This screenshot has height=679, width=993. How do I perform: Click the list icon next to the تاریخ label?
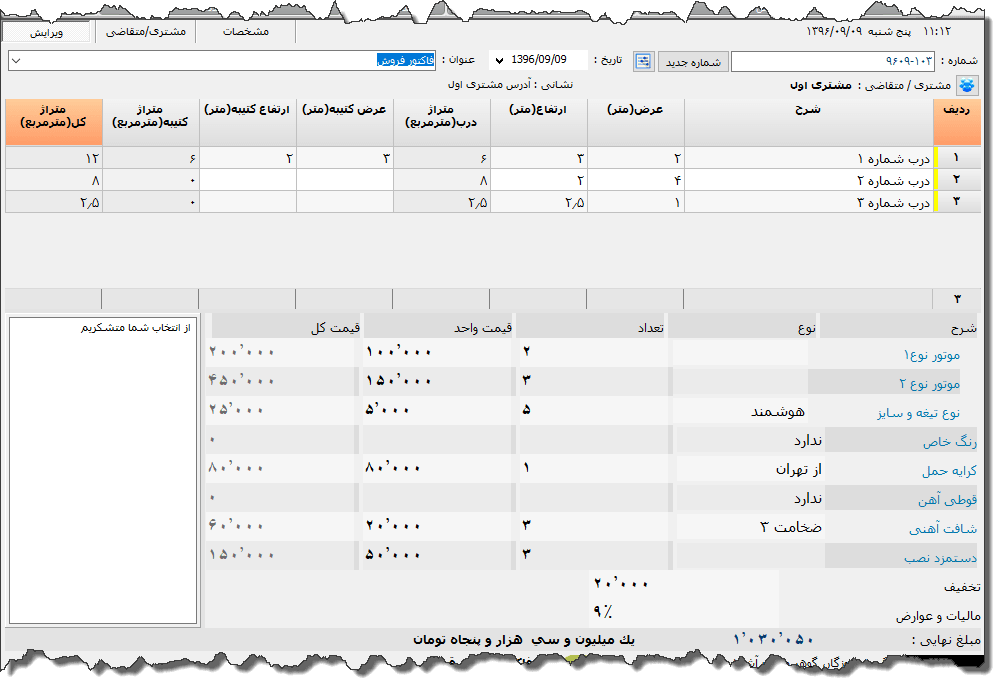pyautogui.click(x=643, y=61)
